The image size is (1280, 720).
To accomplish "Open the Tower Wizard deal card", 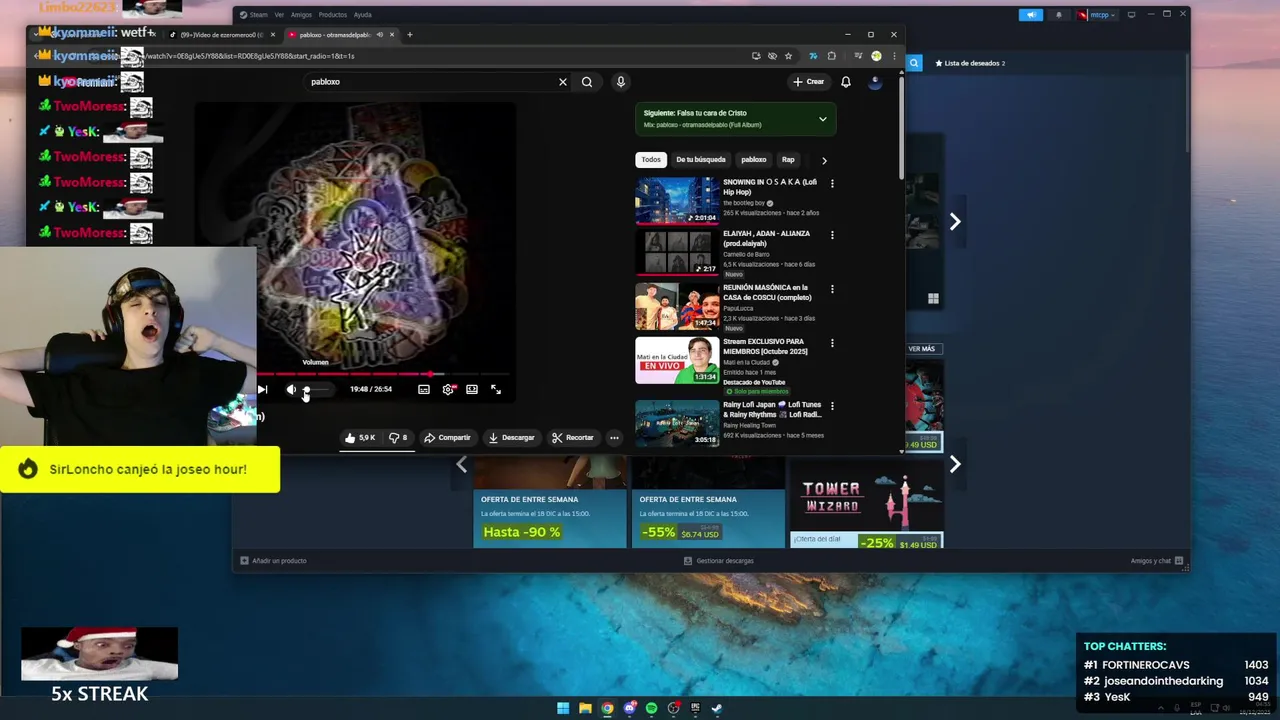I will pos(866,503).
